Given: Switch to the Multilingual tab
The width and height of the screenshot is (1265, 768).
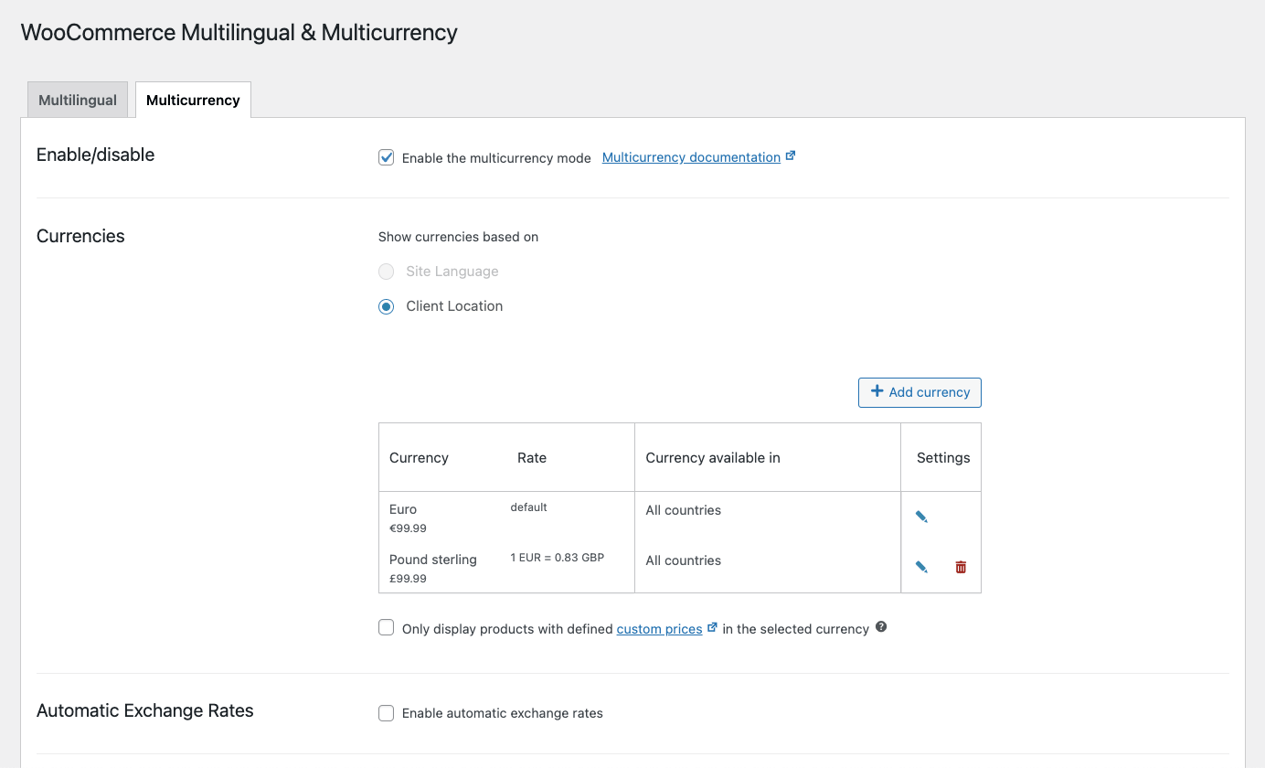Looking at the screenshot, I should [x=77, y=99].
